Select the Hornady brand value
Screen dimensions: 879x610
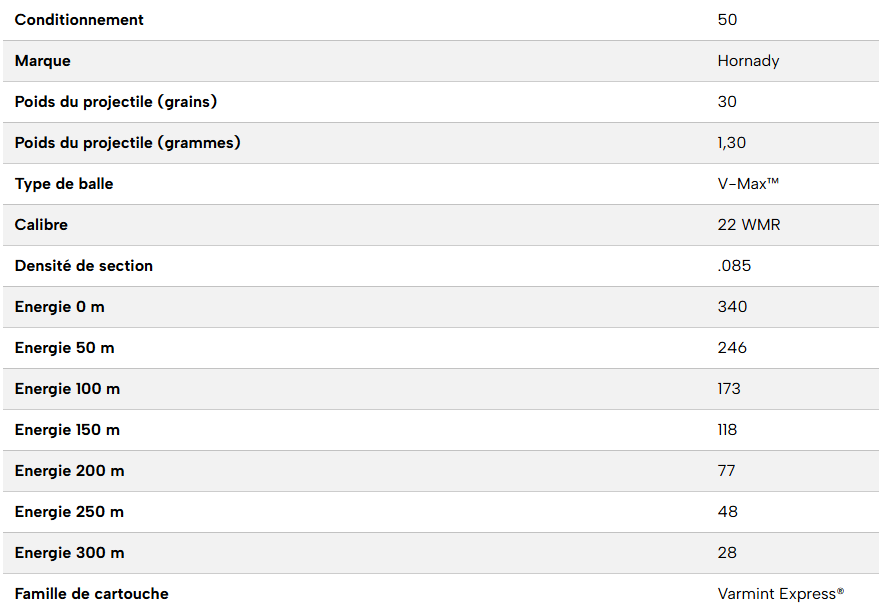(x=748, y=61)
